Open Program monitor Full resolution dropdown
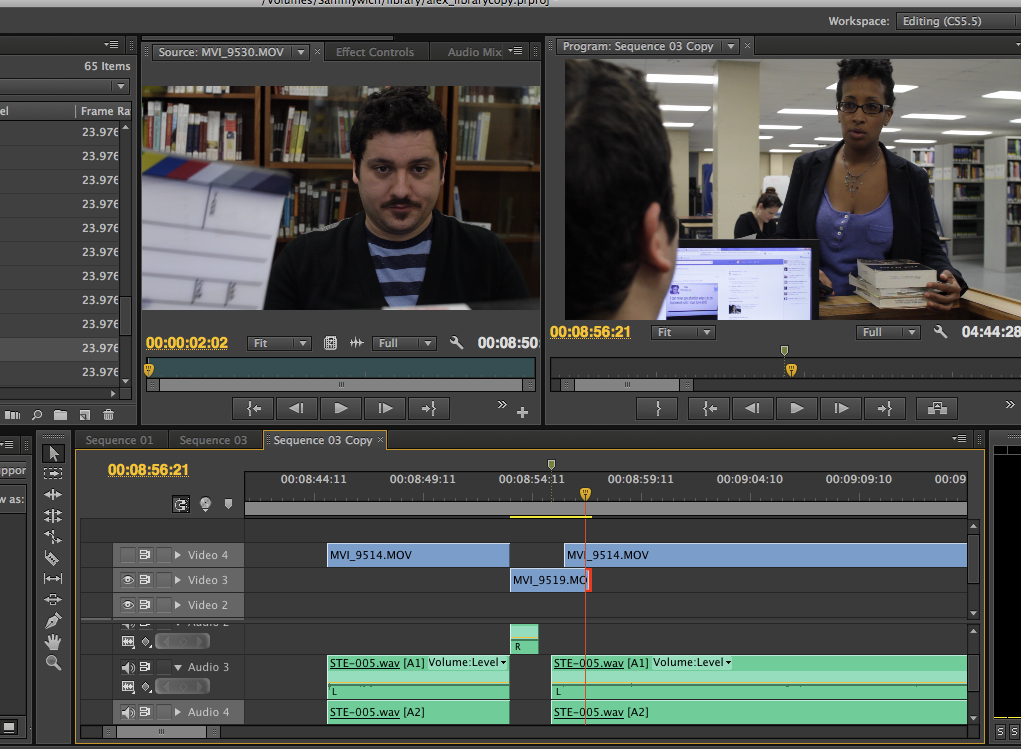This screenshot has width=1021, height=749. tap(888, 332)
